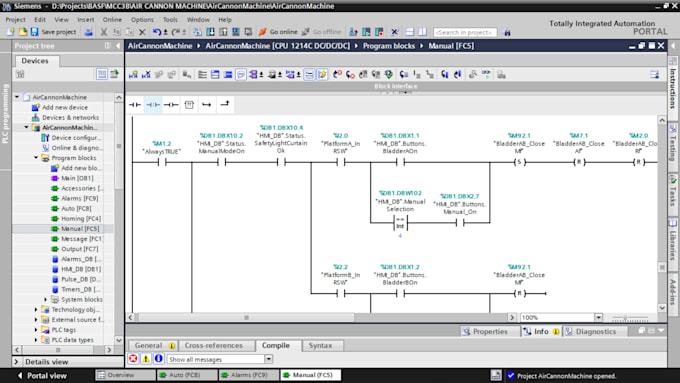Click the Print icon in main toolbar
The height and width of the screenshot is (383, 680).
[88, 32]
